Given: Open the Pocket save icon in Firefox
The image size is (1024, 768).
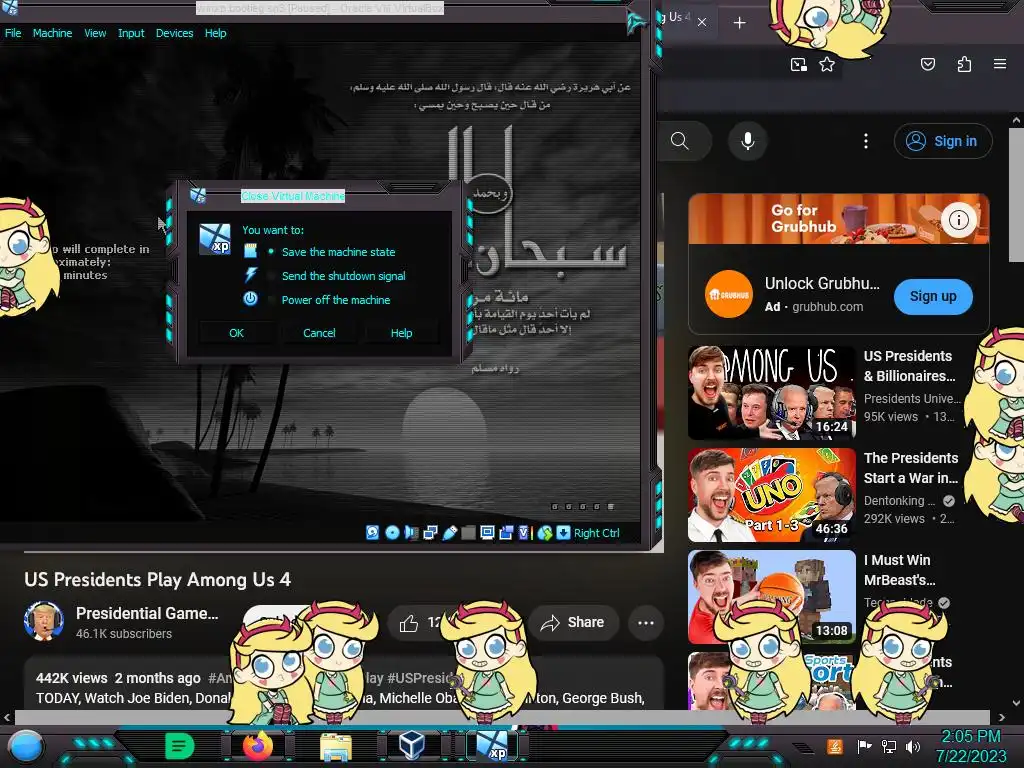Looking at the screenshot, I should click(x=928, y=64).
